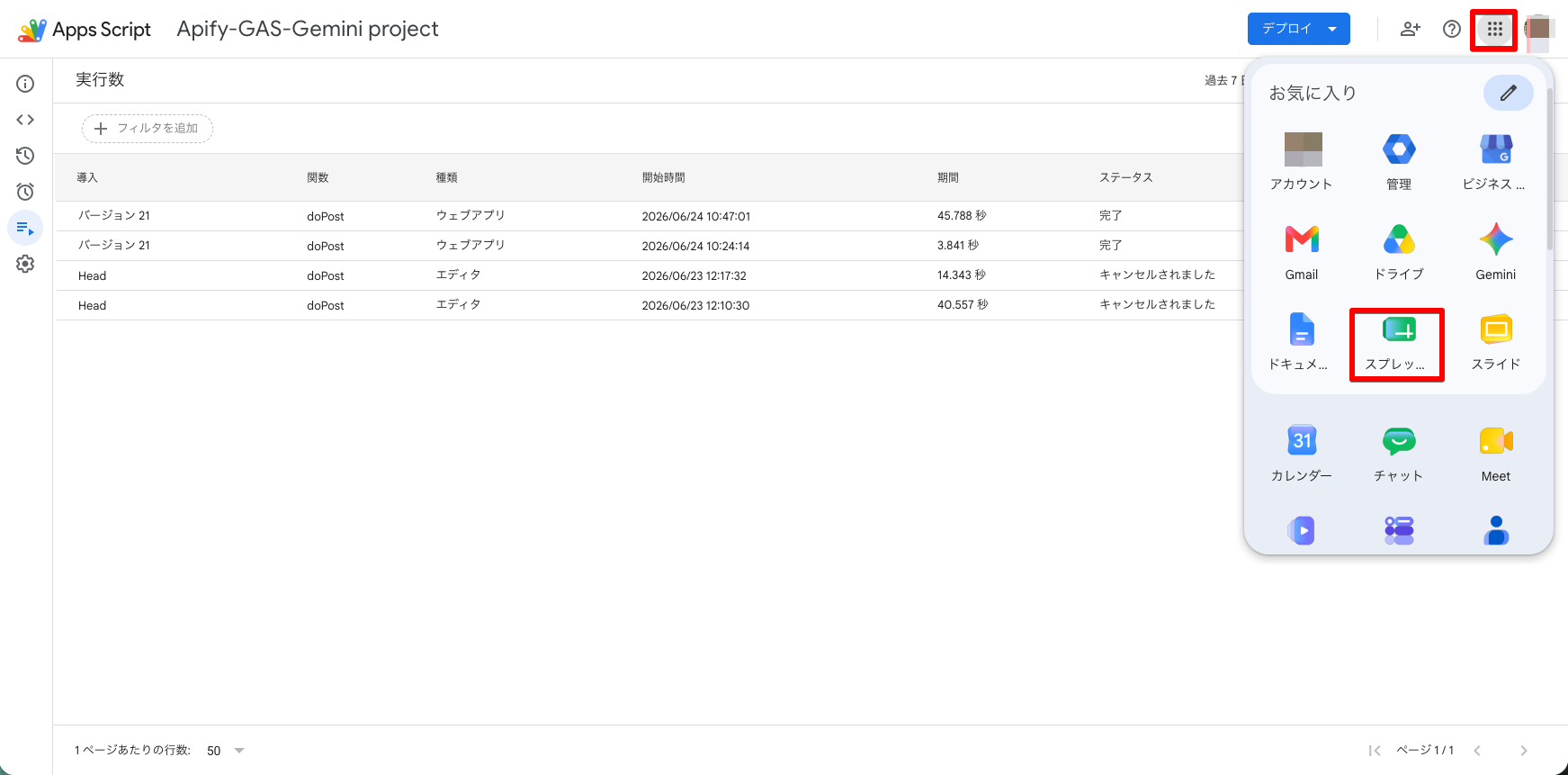This screenshot has height=775, width=1568.
Task: Open the triggers alarm clock icon
Action: click(x=25, y=192)
